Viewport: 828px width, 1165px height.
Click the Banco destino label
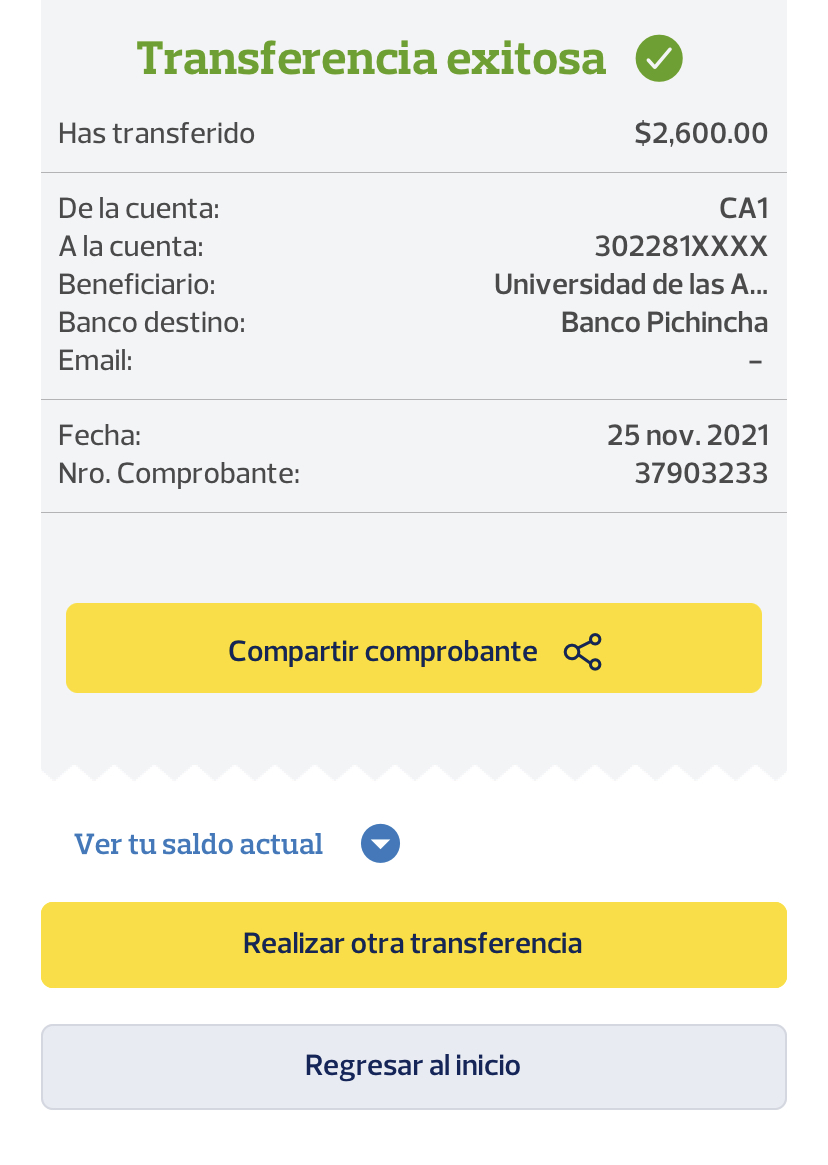point(152,323)
